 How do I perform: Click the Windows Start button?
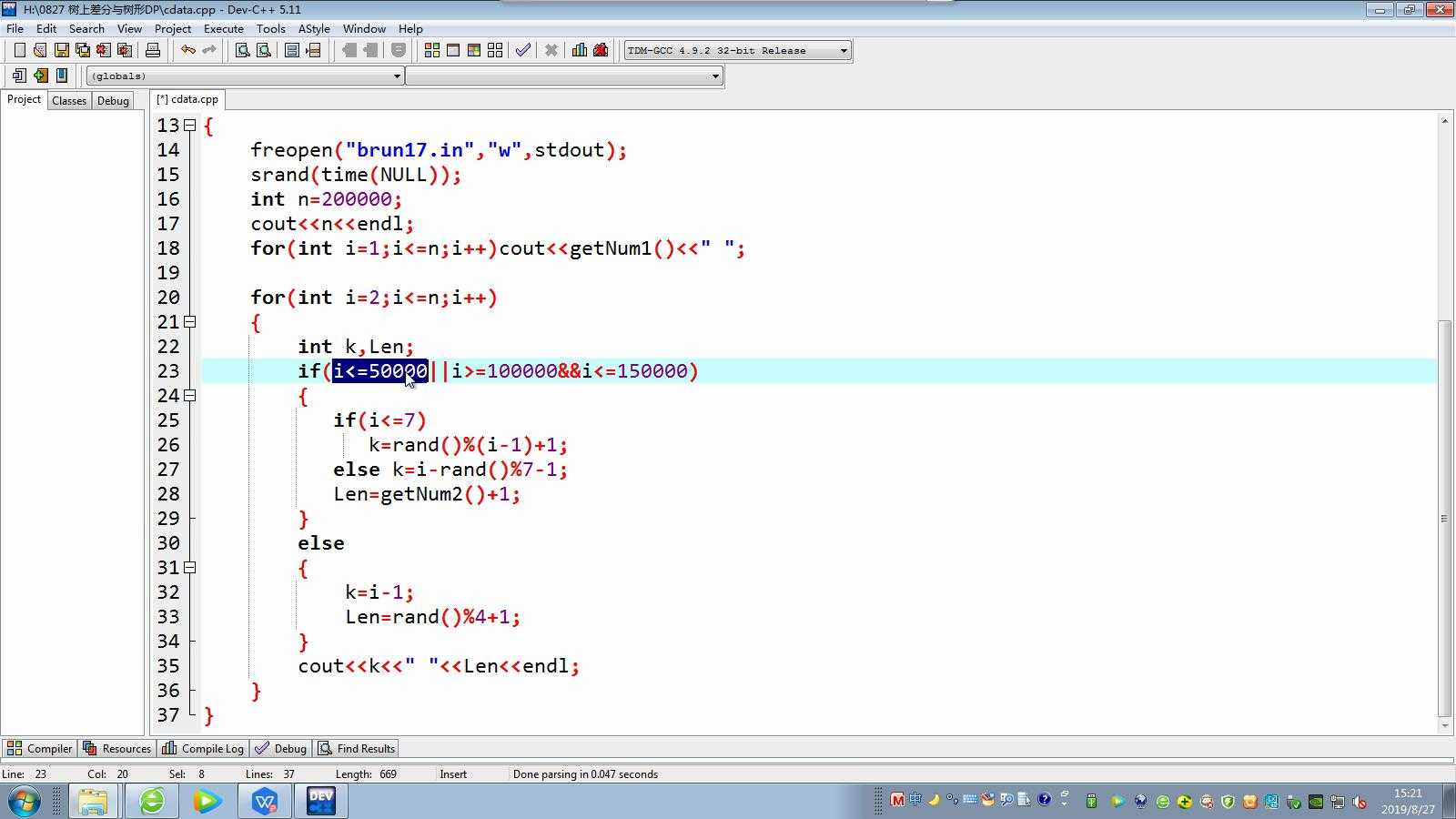click(x=25, y=802)
